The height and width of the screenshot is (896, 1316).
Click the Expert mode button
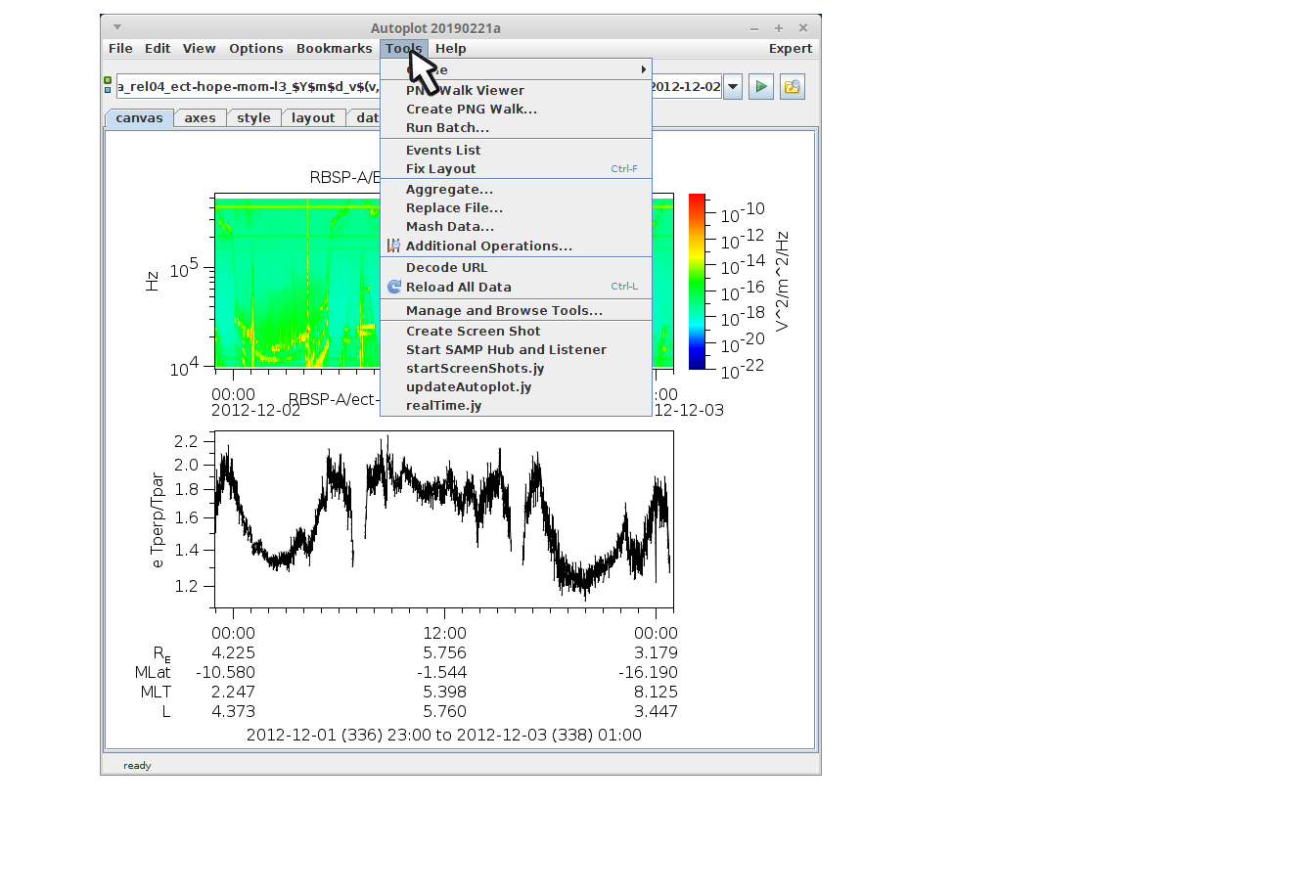coord(790,49)
